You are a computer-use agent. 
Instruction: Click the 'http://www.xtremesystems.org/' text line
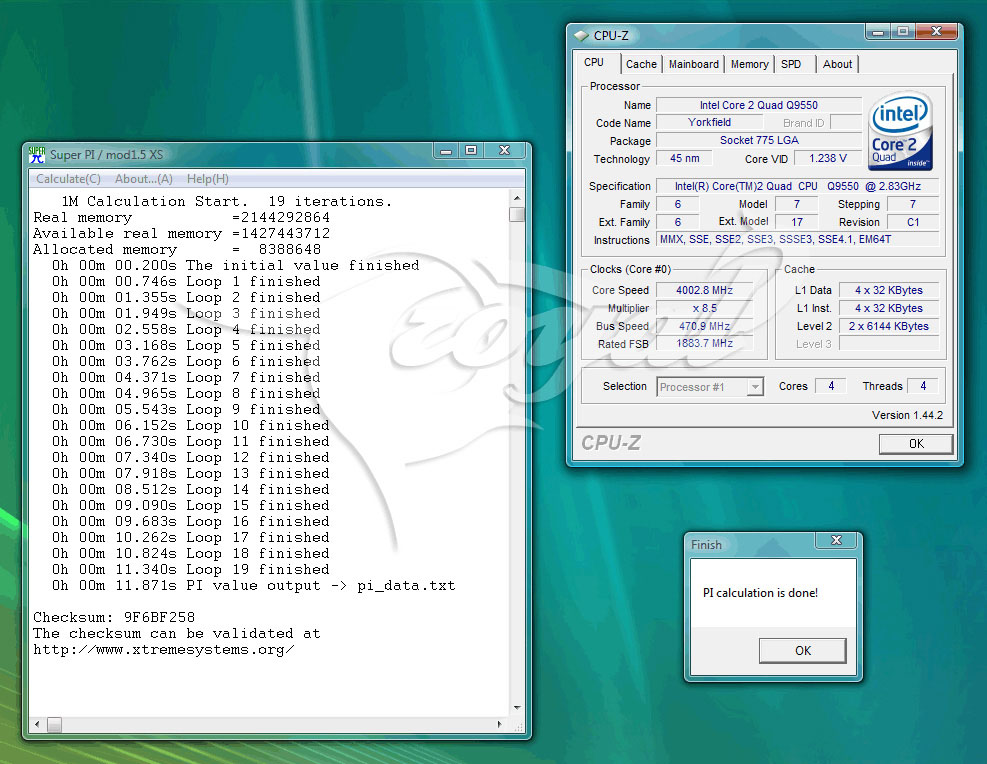164,649
